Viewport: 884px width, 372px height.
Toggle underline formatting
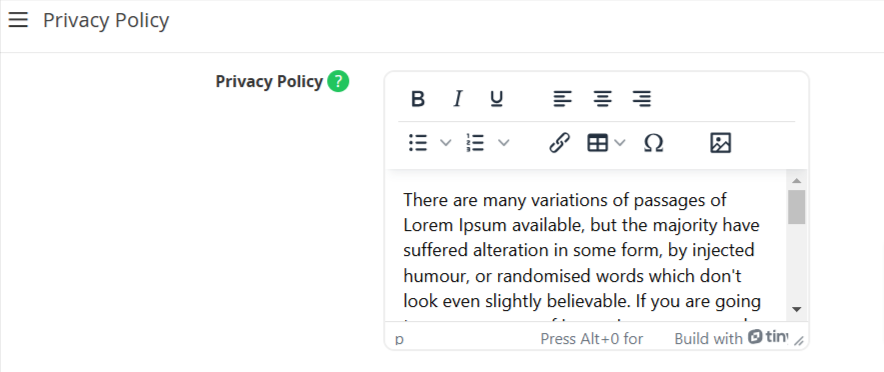[496, 99]
